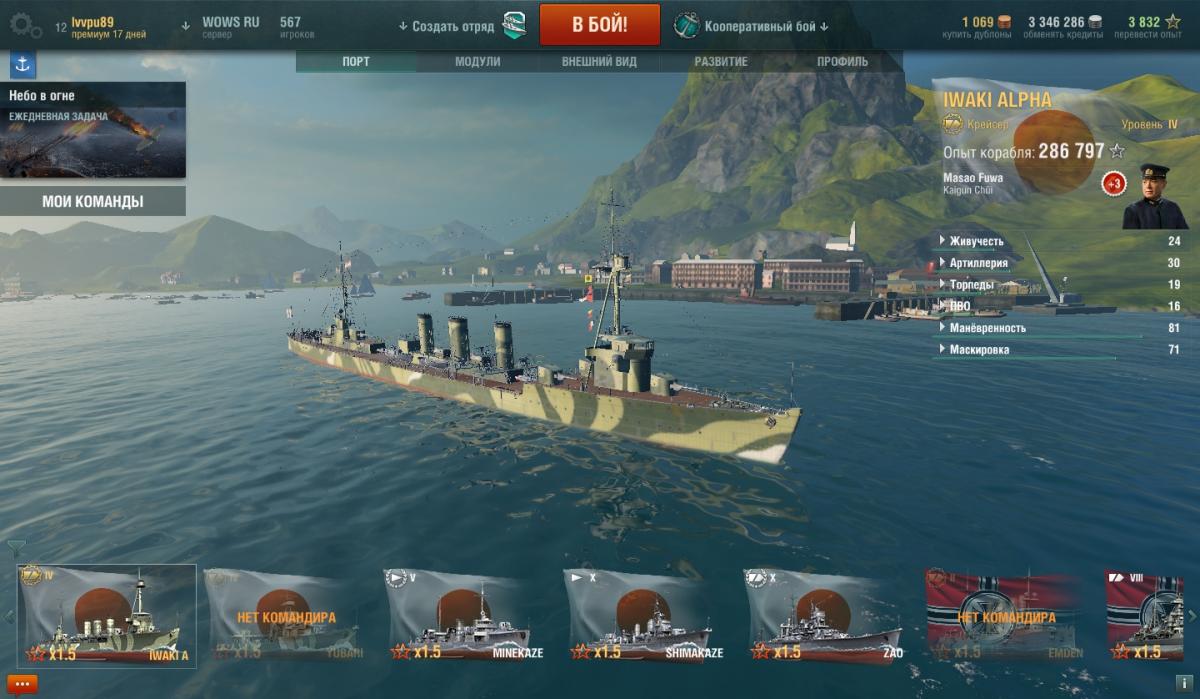Click the Кооперативный бой battle type icon
Viewport: 1200px width, 699px height.
pyautogui.click(x=687, y=25)
